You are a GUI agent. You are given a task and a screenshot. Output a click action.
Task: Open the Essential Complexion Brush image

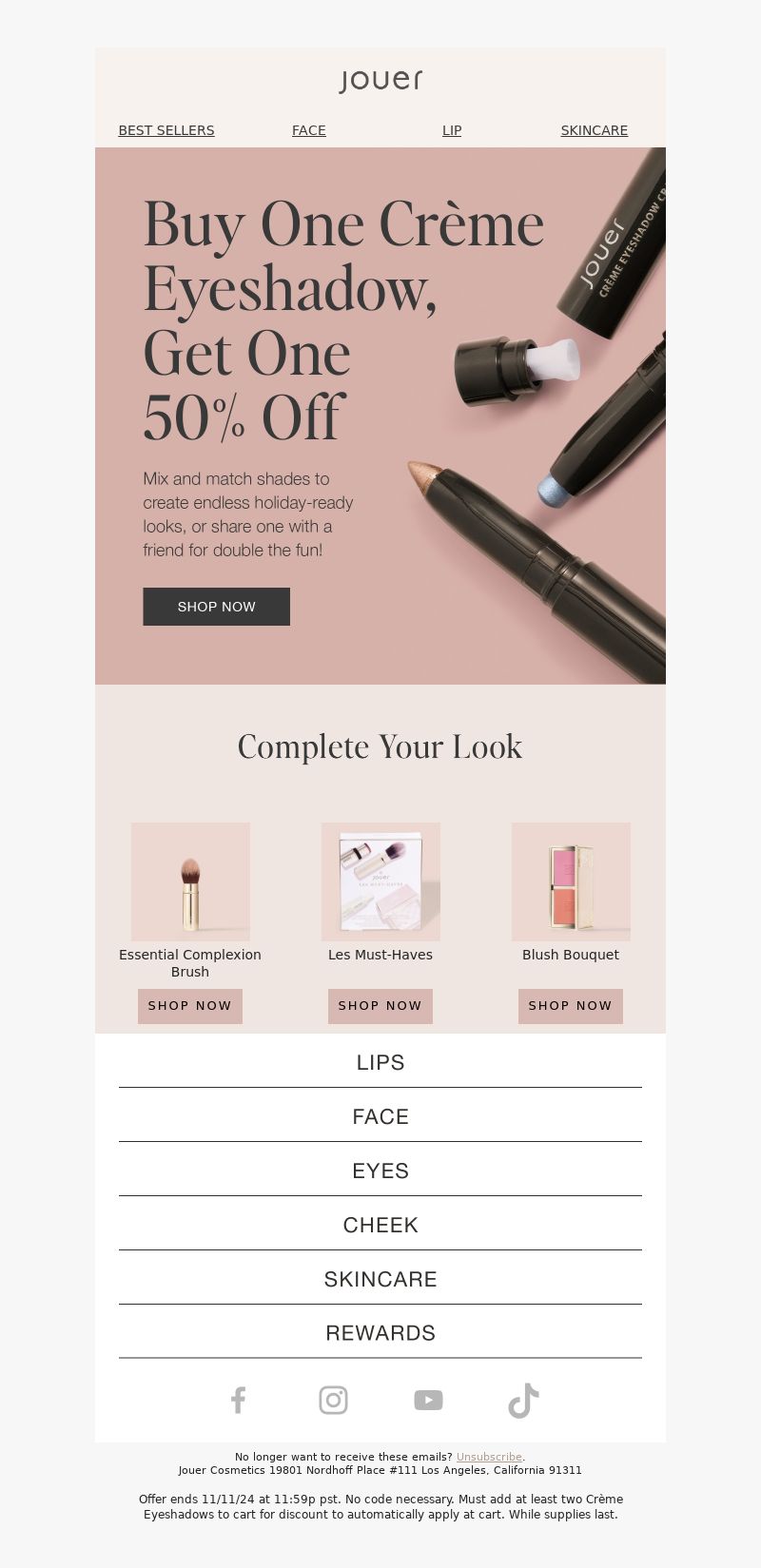pos(190,881)
